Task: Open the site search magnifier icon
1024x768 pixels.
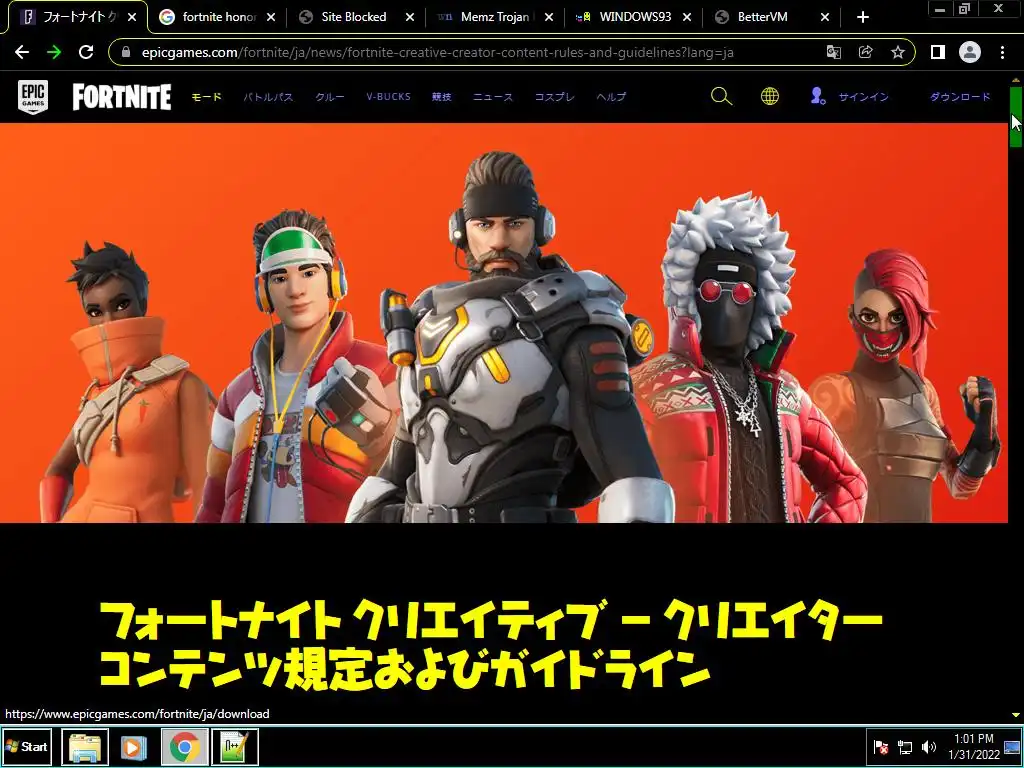Action: point(721,97)
